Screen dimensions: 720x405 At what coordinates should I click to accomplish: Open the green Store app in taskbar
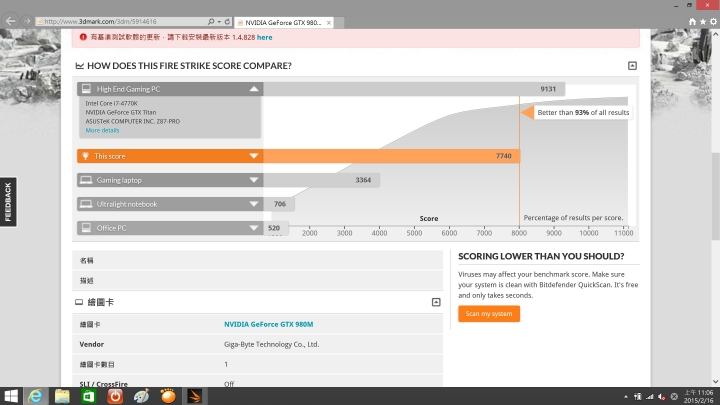89,396
